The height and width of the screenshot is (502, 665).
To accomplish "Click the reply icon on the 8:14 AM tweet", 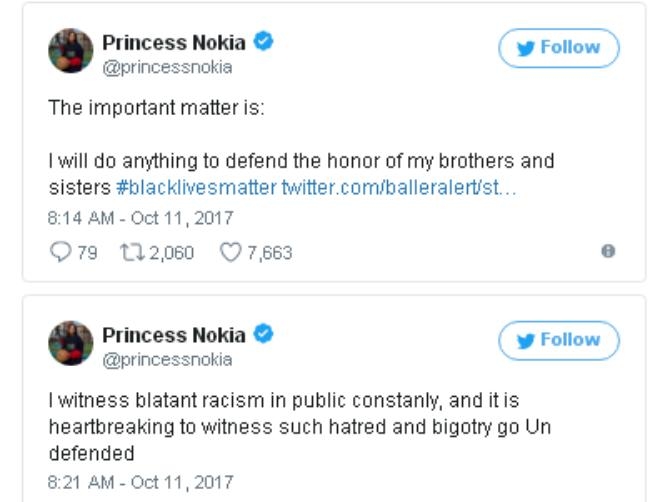I will click(59, 252).
